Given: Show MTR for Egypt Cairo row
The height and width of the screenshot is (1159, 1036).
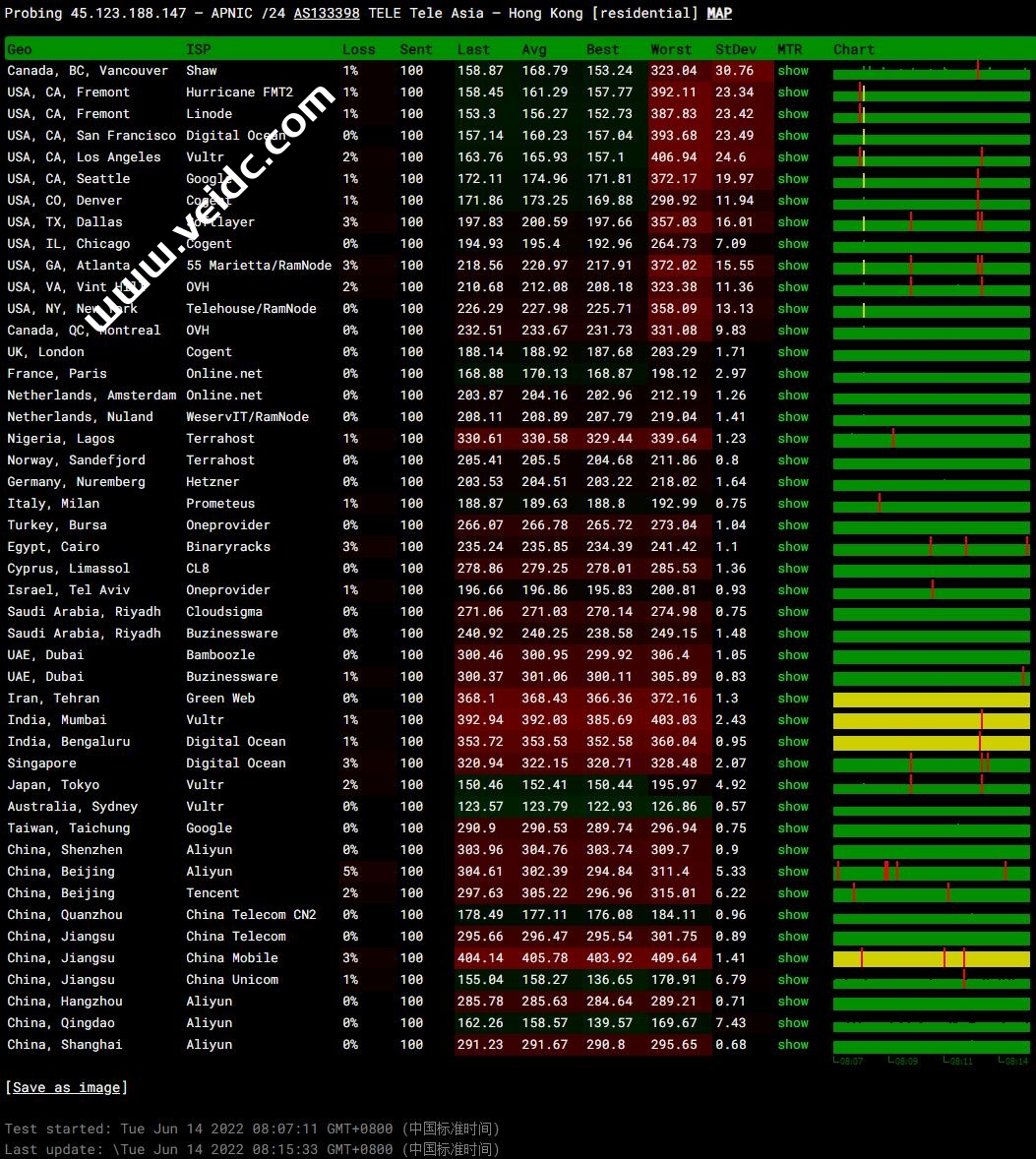Looking at the screenshot, I should click(793, 547).
